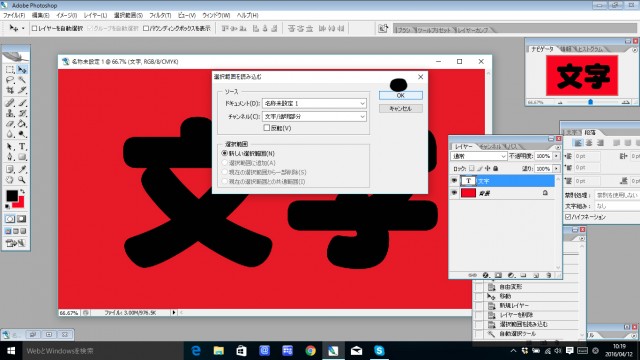This screenshot has height=360, width=640.
Task: Select the Shape tool
Action: tap(22, 157)
